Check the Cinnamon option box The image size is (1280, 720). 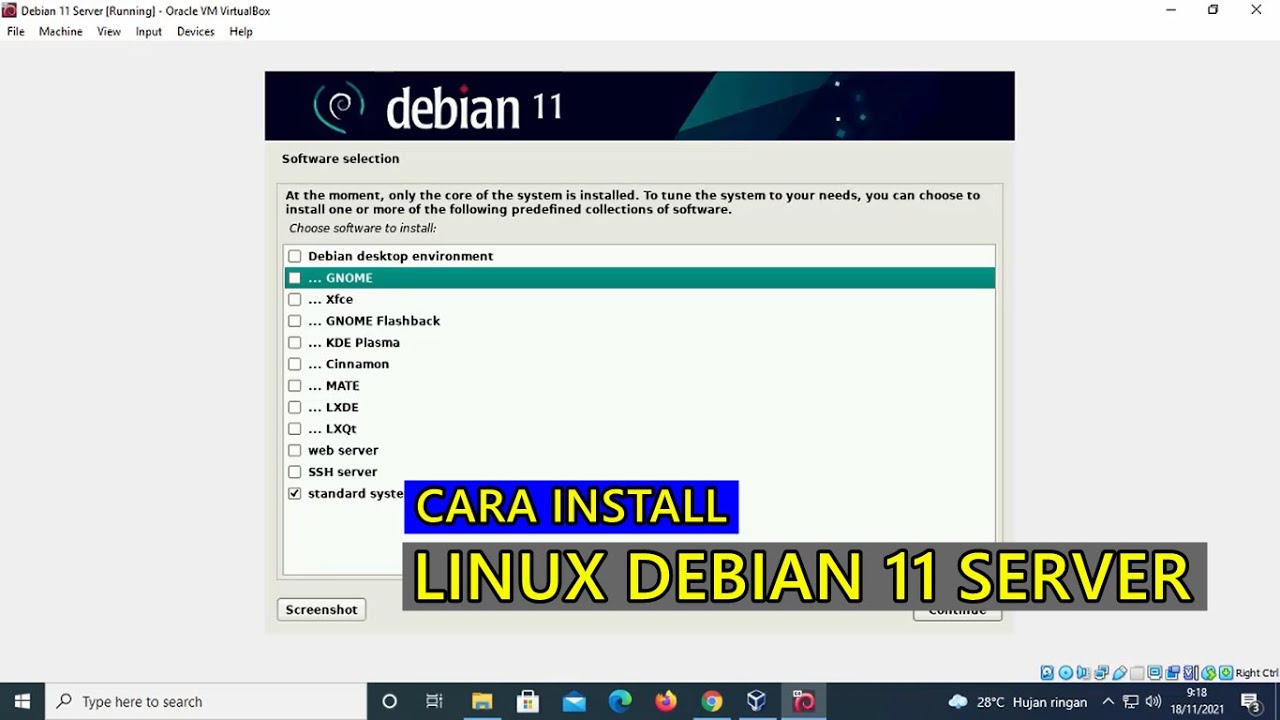294,364
